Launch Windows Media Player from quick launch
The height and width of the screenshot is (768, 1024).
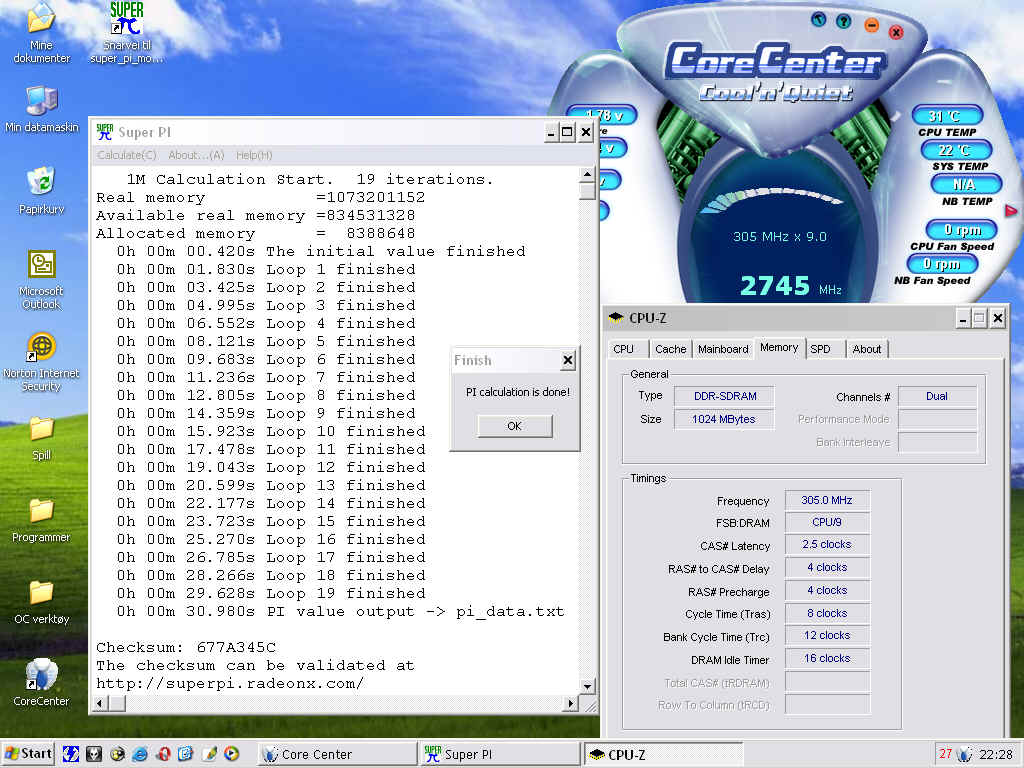[231, 754]
